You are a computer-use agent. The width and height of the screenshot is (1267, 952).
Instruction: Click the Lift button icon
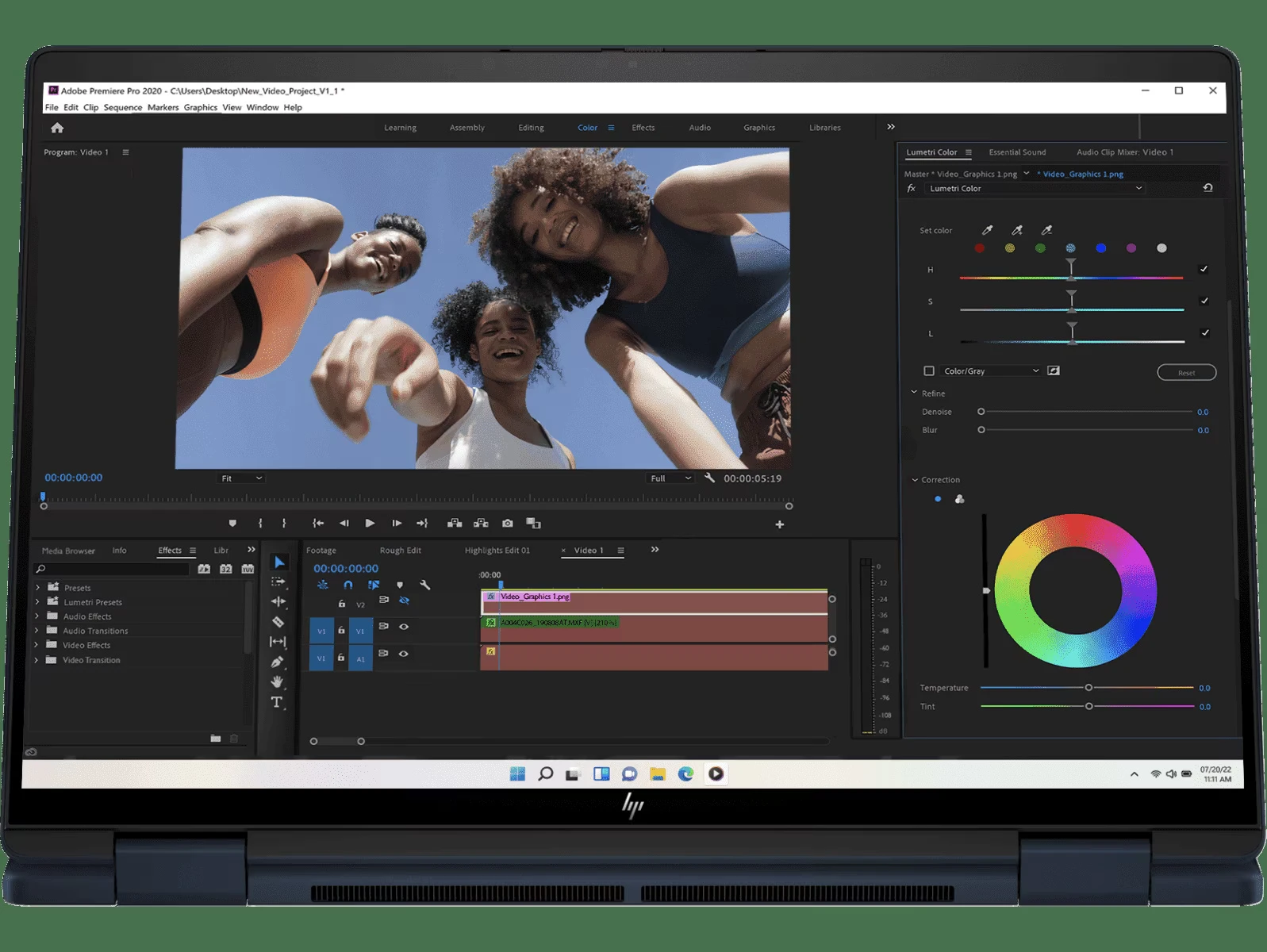455,524
